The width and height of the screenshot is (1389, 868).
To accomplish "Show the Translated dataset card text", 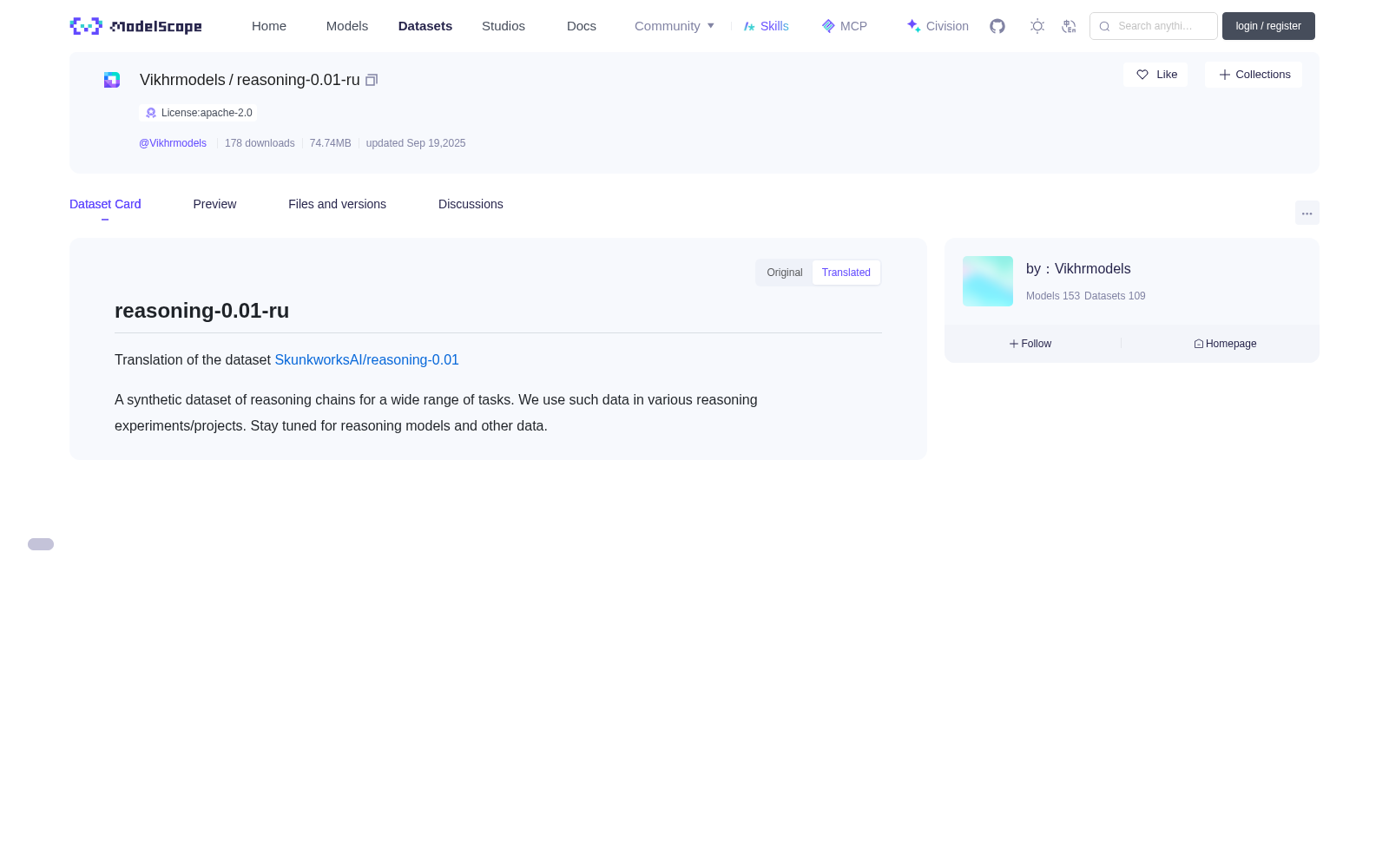I will pyautogui.click(x=846, y=273).
